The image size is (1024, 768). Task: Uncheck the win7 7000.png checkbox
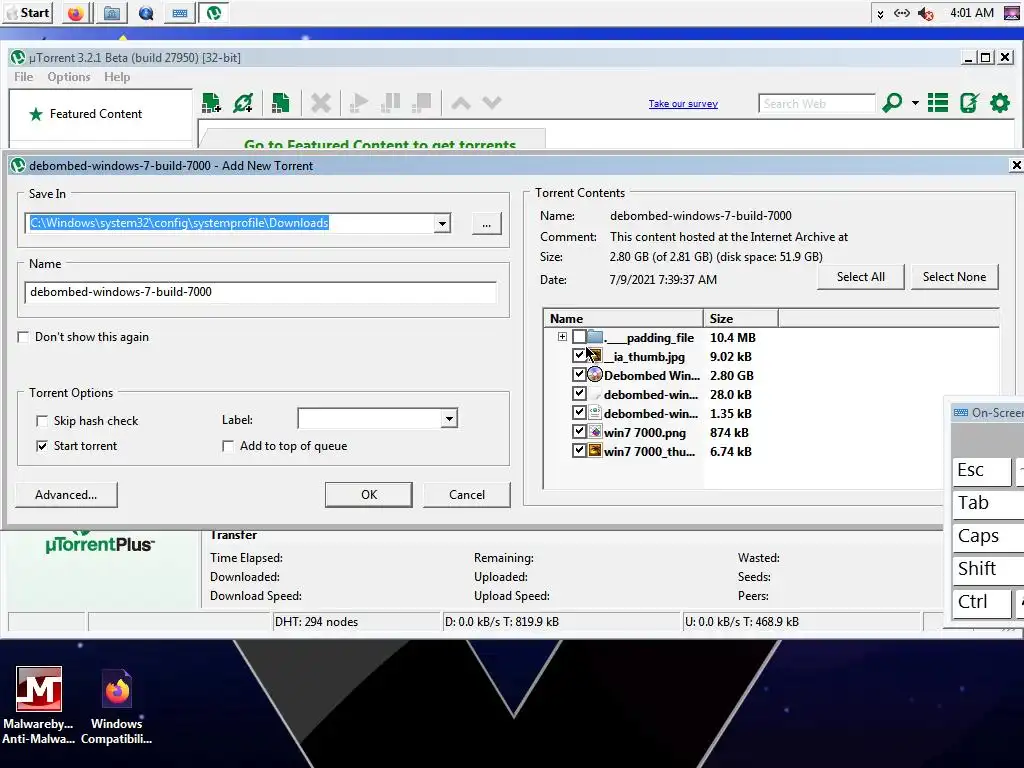tap(579, 432)
